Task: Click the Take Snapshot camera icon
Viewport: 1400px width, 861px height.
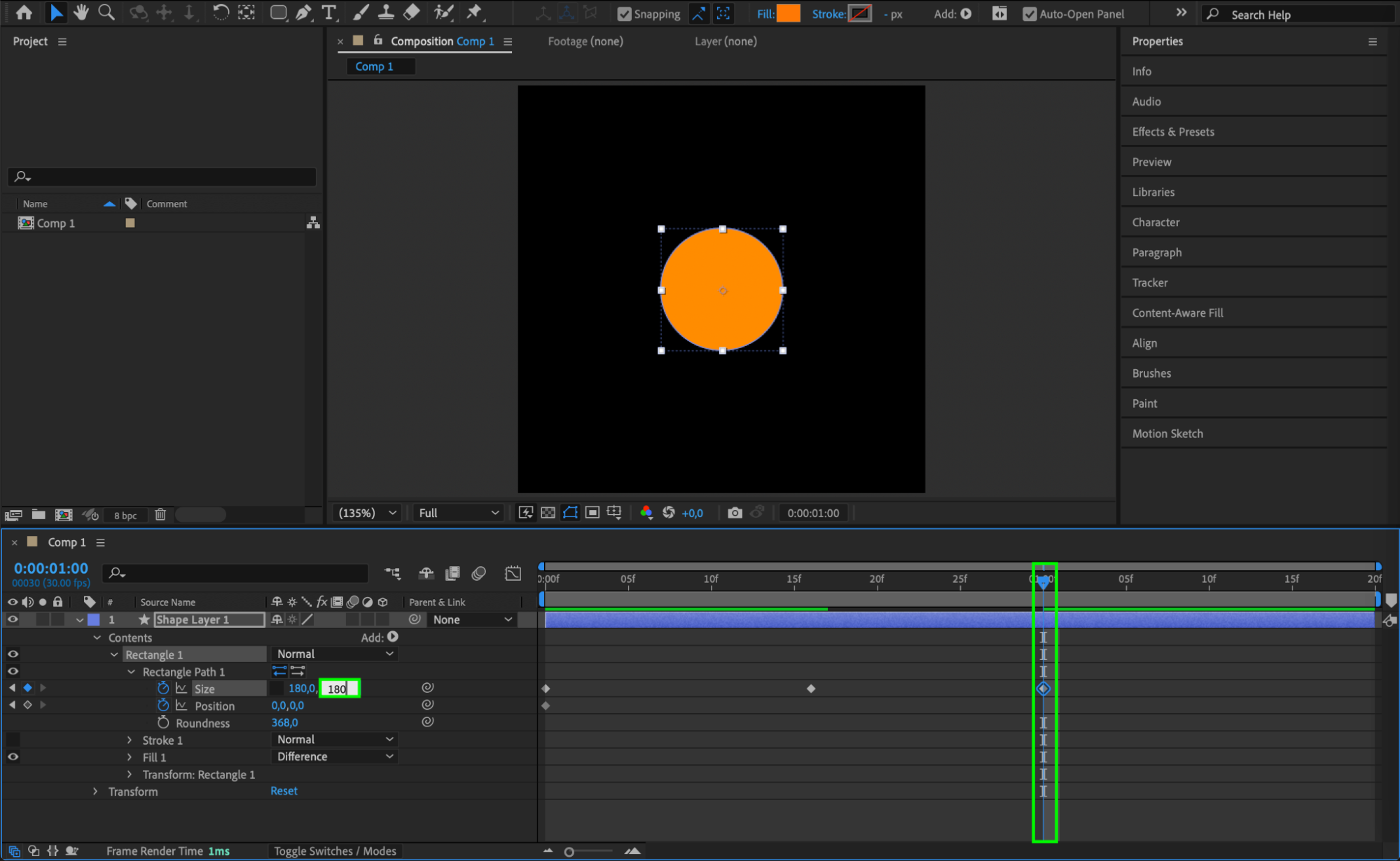Action: coord(734,513)
